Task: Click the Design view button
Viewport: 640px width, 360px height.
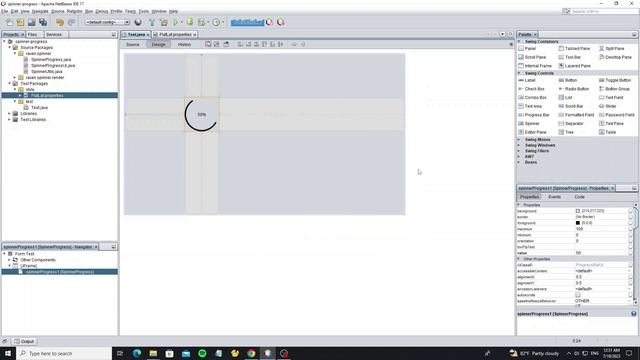Action: (x=158, y=44)
